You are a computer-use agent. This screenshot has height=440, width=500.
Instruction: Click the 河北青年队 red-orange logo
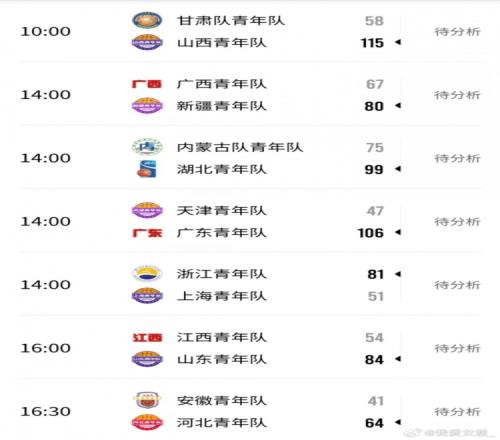point(147,422)
